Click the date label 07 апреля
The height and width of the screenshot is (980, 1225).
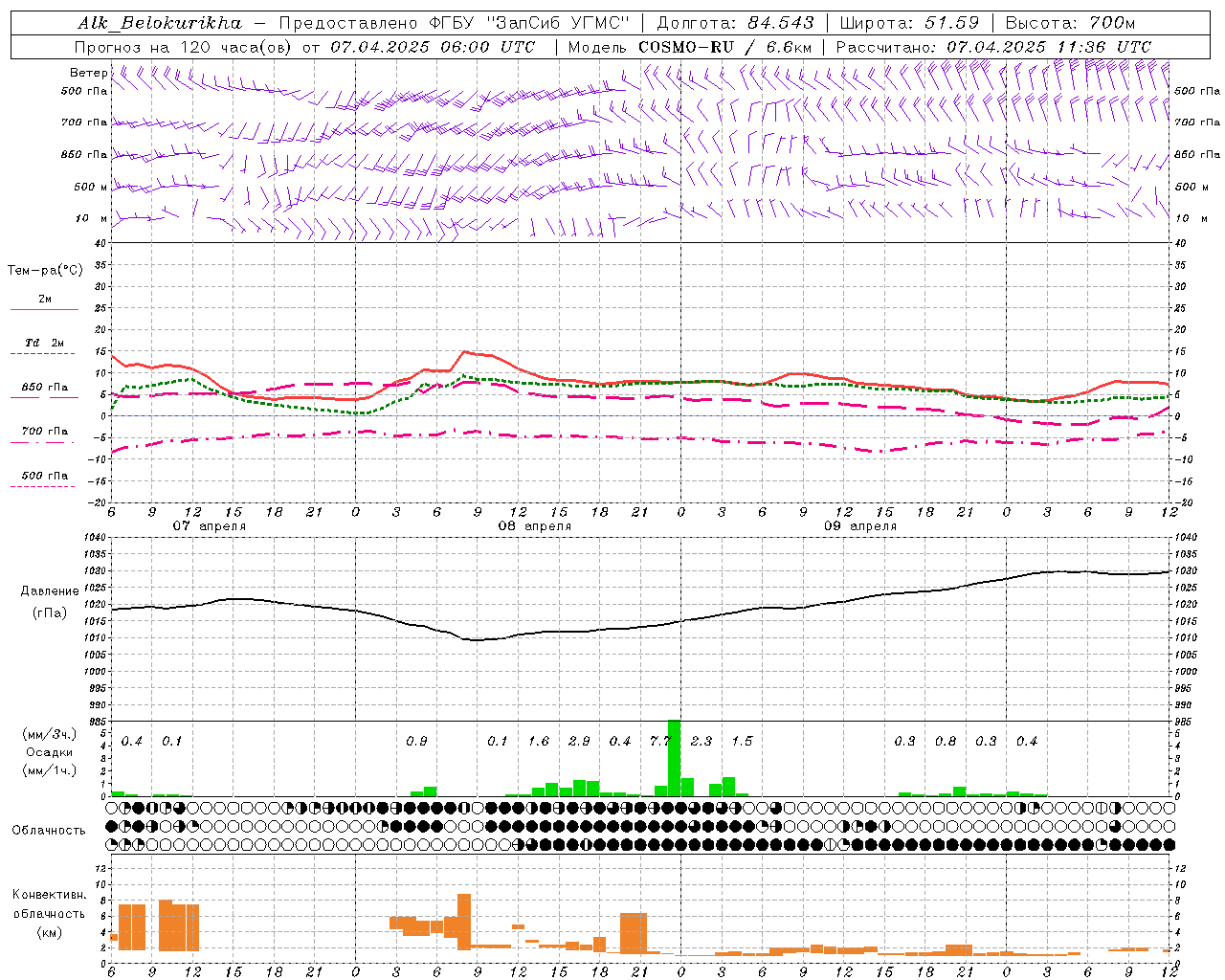pyautogui.click(x=209, y=526)
